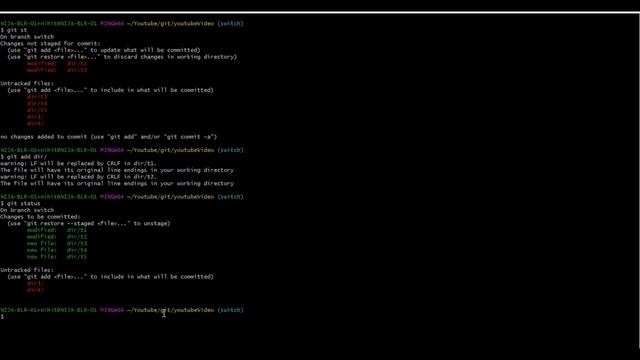
Task: Click the hint 'to update what will be committed'
Action: point(145,50)
